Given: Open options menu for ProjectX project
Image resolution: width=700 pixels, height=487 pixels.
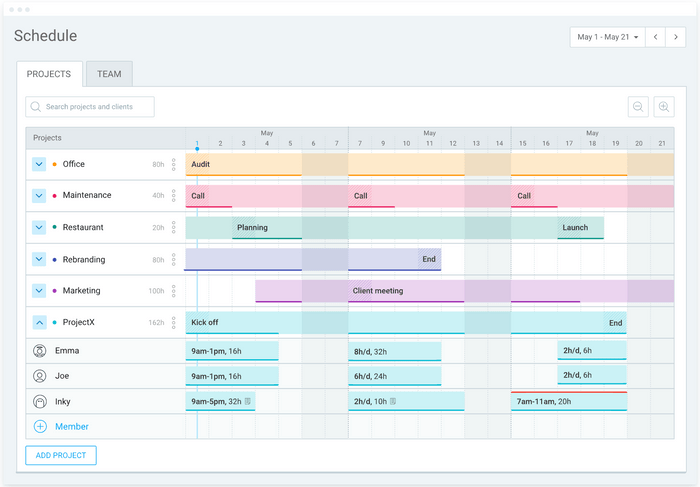Looking at the screenshot, I should tap(174, 322).
